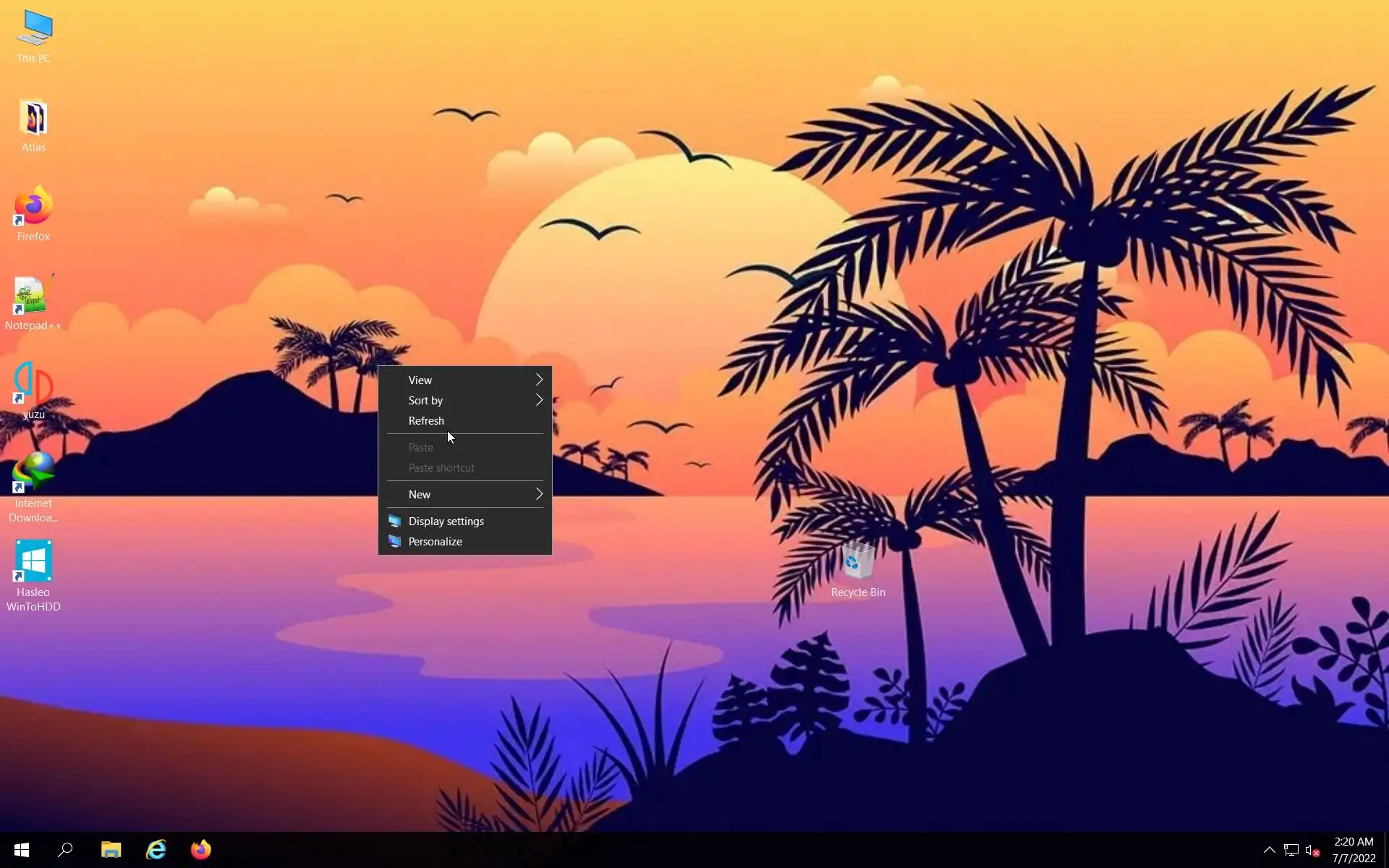Open File Explorer from the taskbar
This screenshot has height=868, width=1389.
[111, 849]
